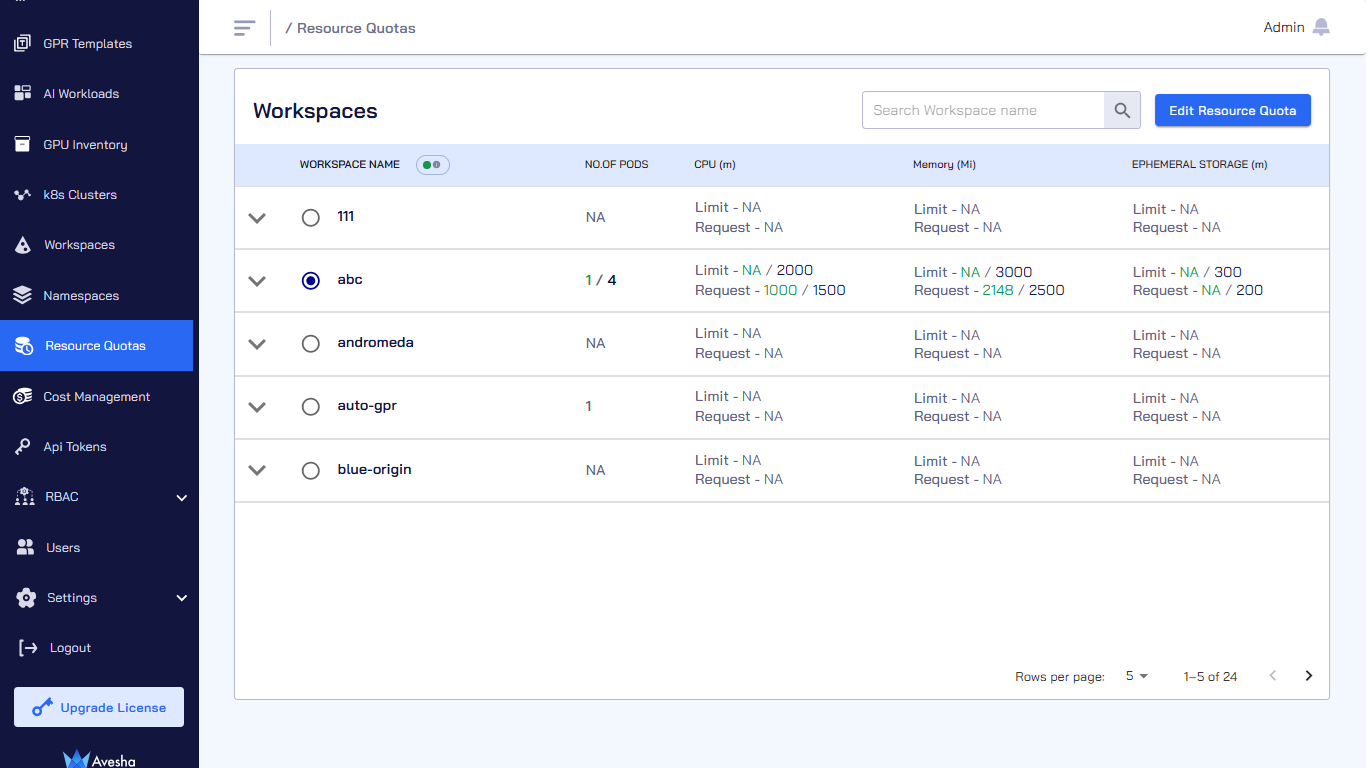Click the search magnifier icon
The width and height of the screenshot is (1370, 768).
pyautogui.click(x=1122, y=110)
